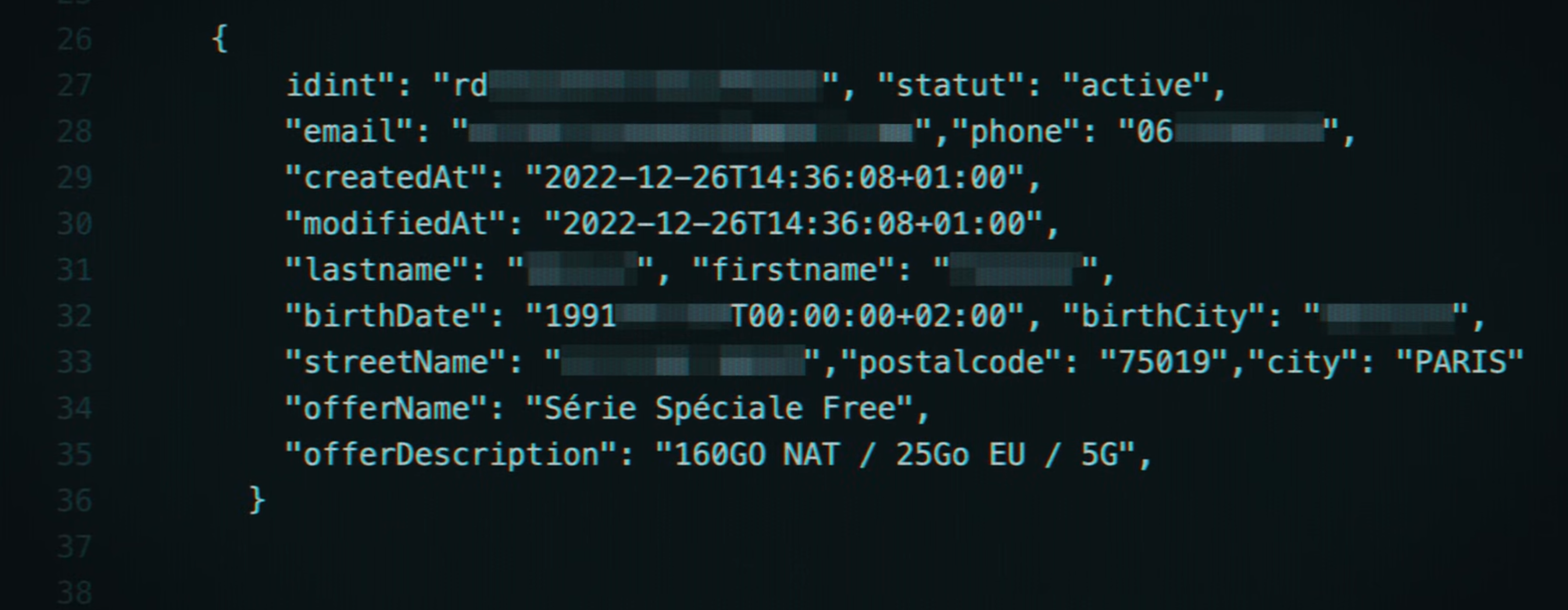Click the "firstname" key
Viewport: 1568px width, 610px height.
[793, 270]
